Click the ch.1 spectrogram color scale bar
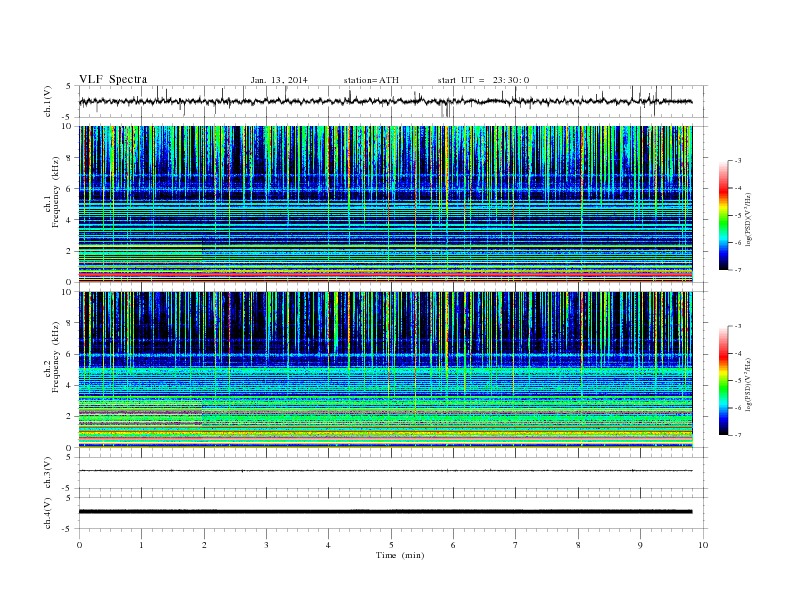 [724, 215]
